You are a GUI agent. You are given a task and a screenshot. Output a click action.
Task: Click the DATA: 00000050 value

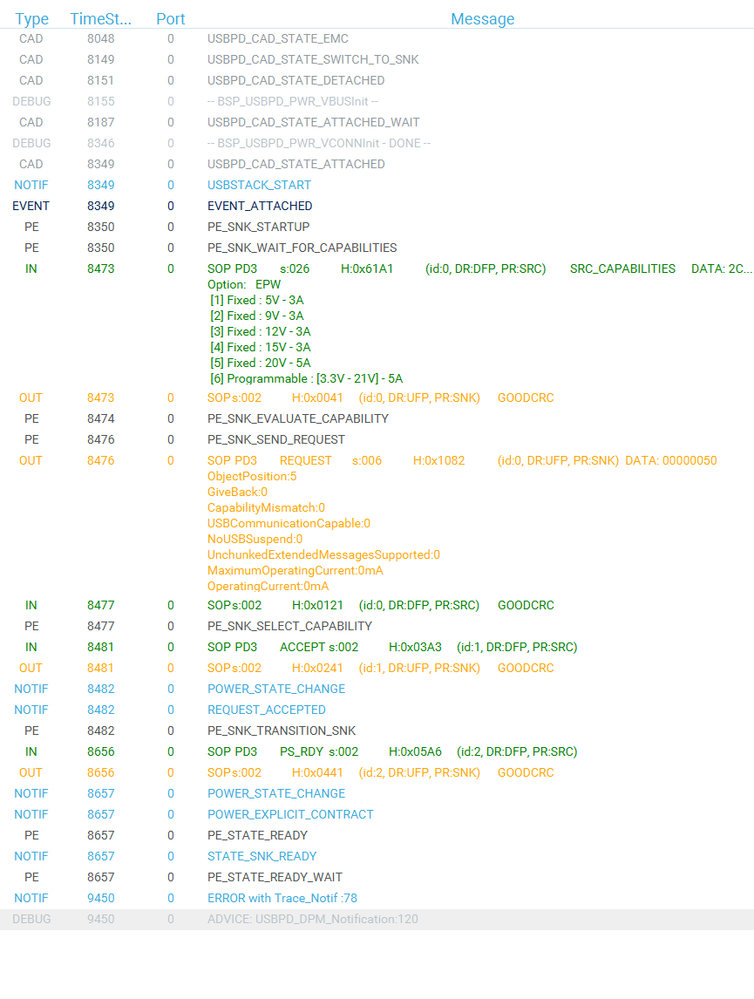(x=671, y=461)
